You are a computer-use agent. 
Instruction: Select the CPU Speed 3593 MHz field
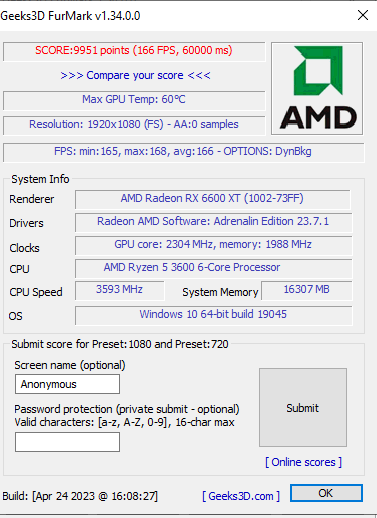pos(120,290)
